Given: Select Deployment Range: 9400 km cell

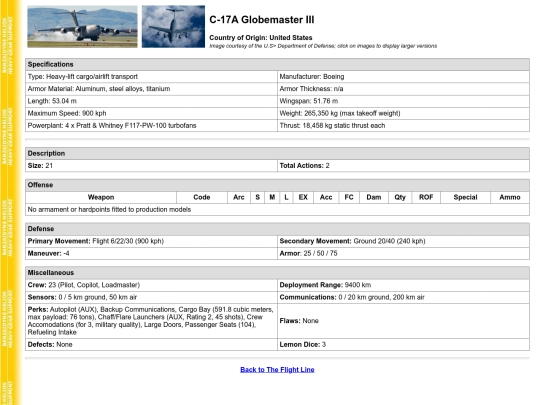Looking at the screenshot, I should pos(403,285).
